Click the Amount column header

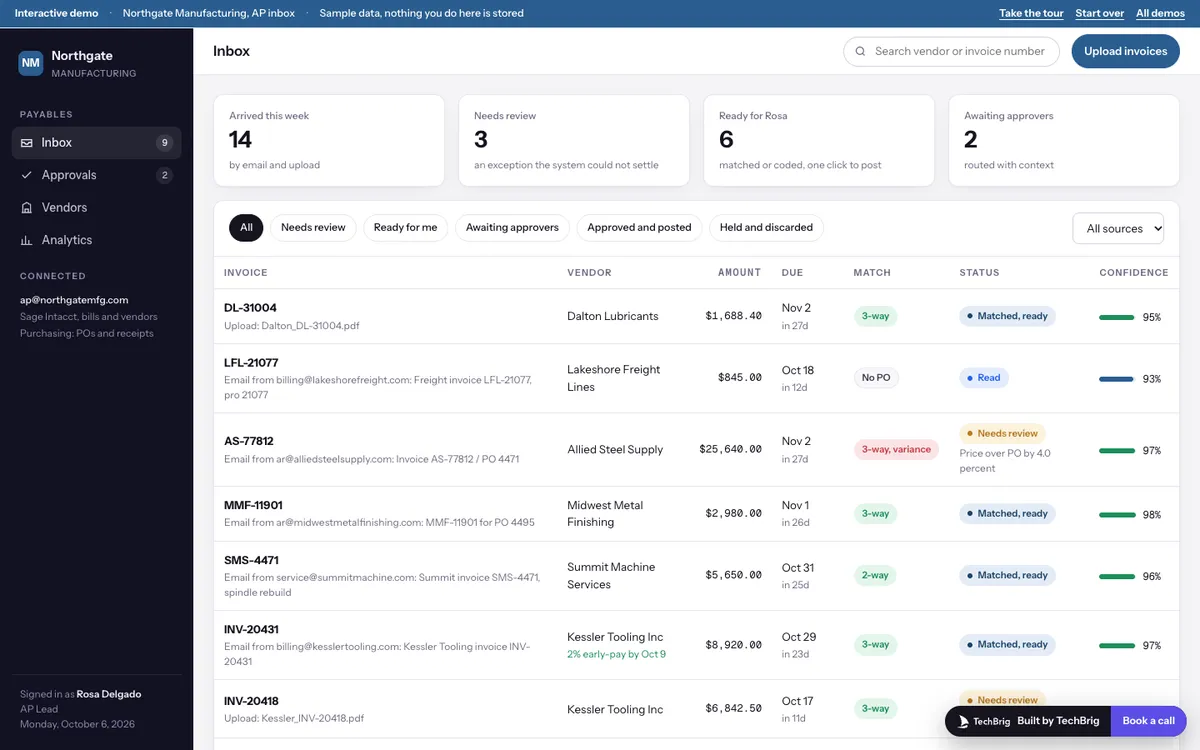739,272
